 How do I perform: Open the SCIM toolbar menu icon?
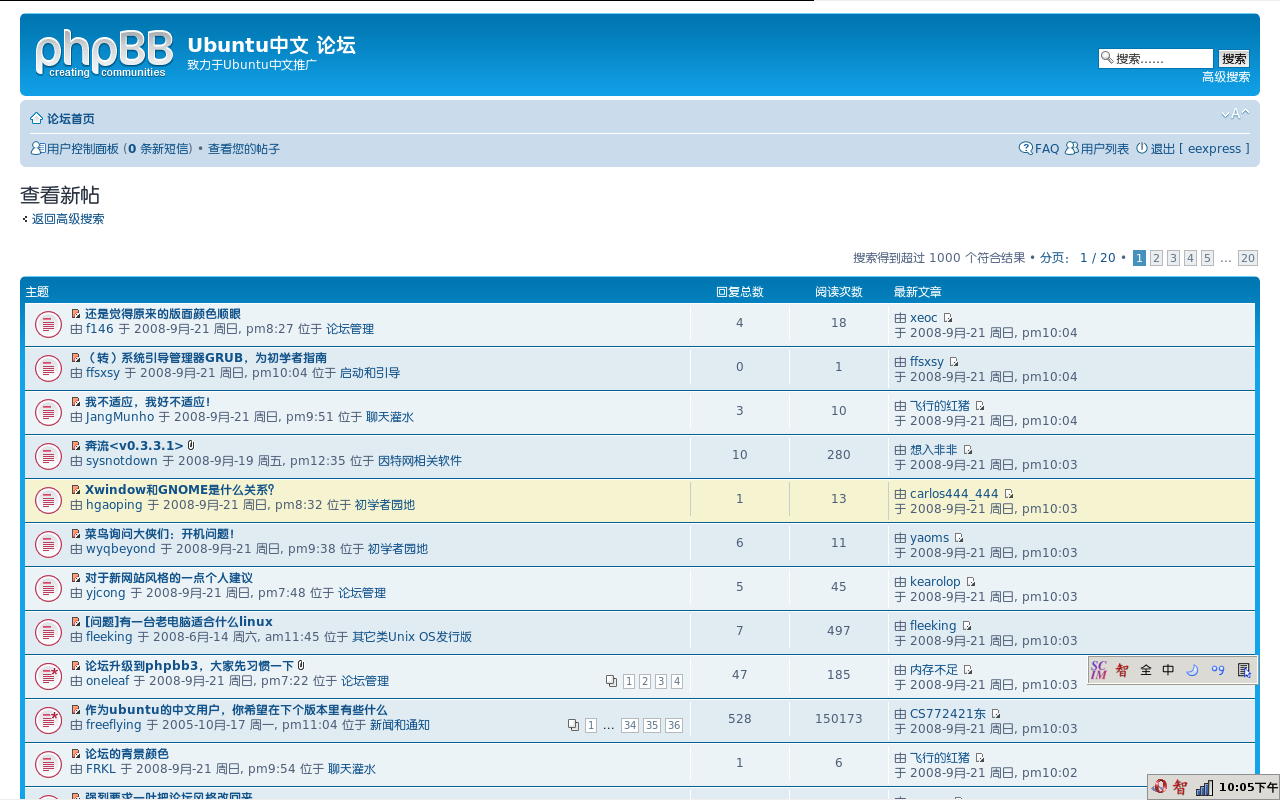(1244, 670)
